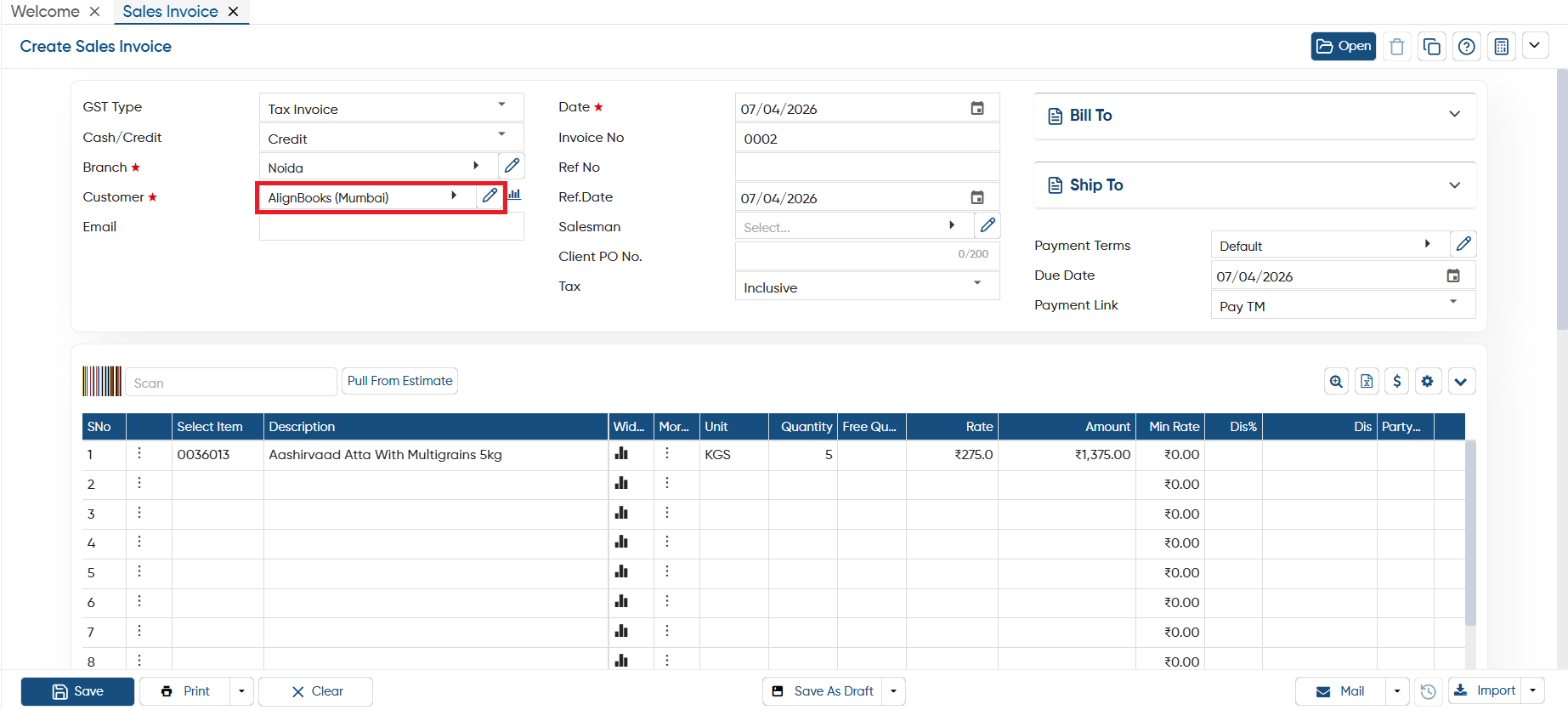Edit customer with the pencil icon
Screen dimensions: 1568x710
[490, 196]
